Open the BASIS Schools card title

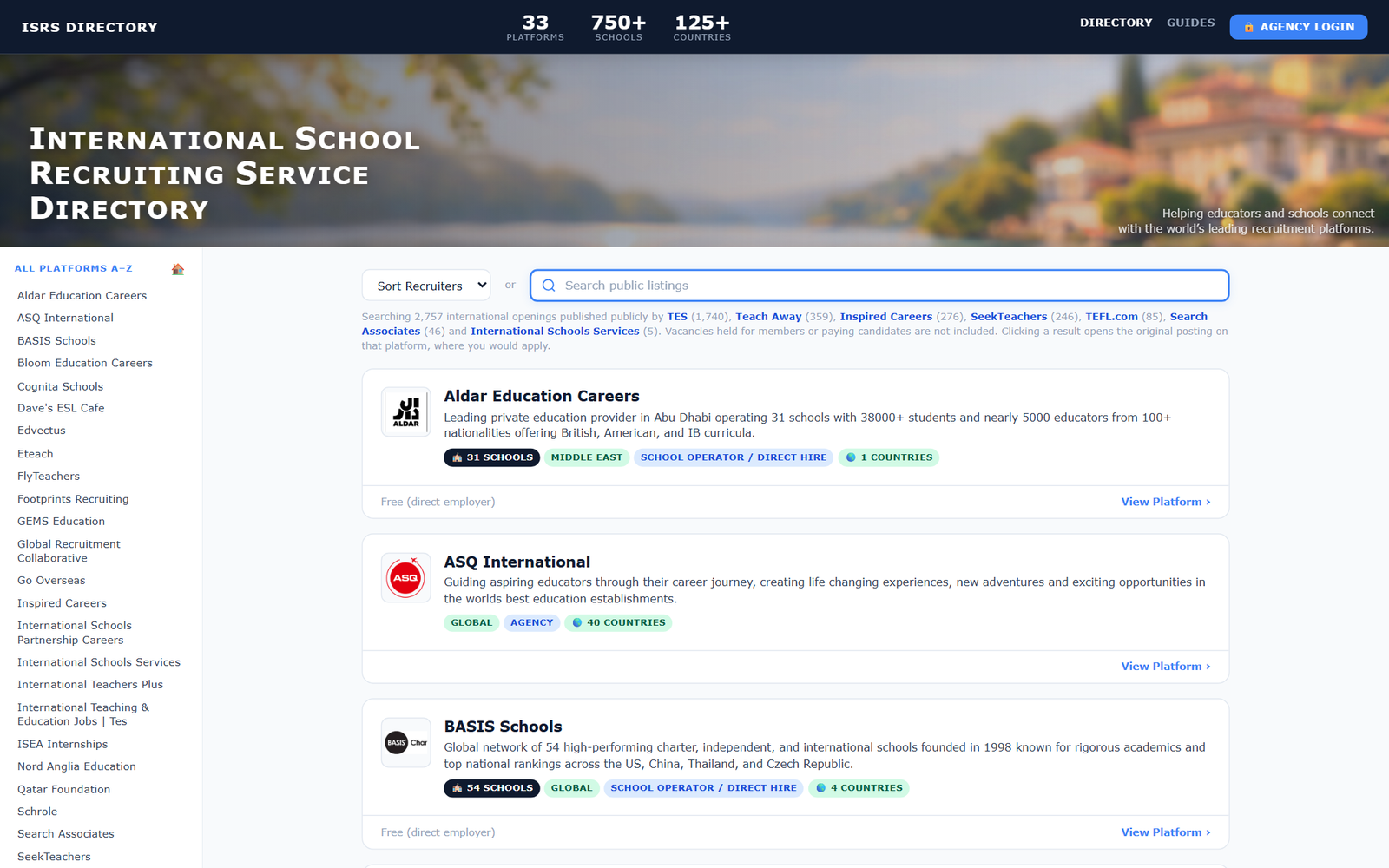[x=503, y=727]
